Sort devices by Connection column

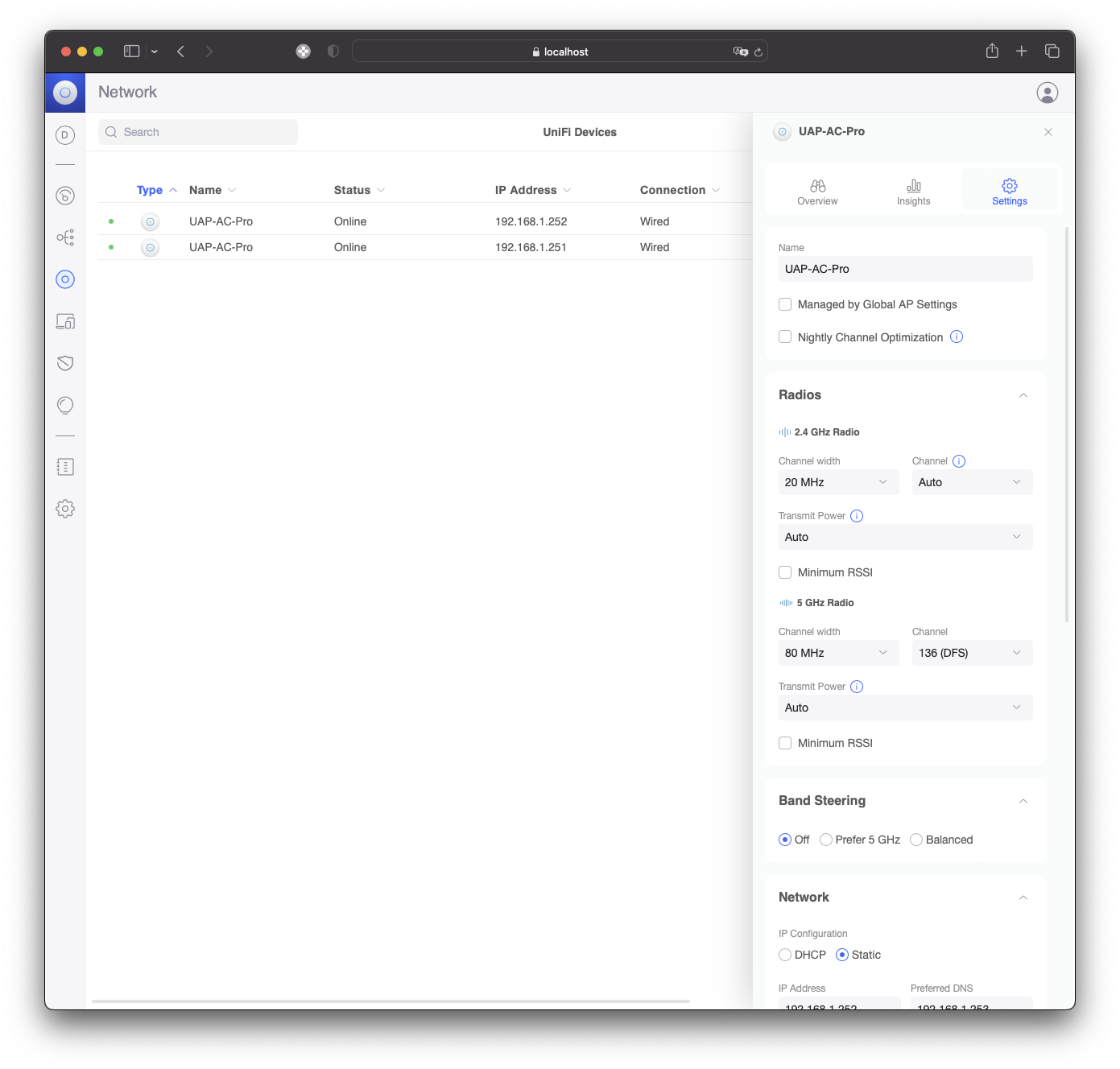tap(680, 190)
